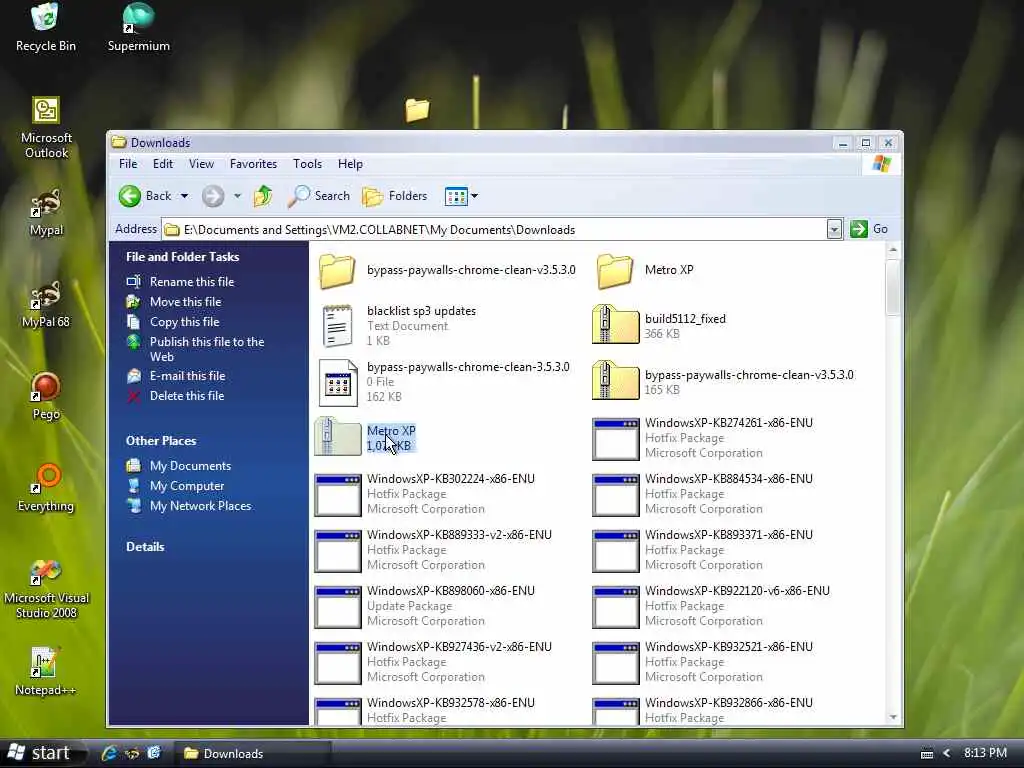Select build5112_fixed zip archive icon

[615, 325]
